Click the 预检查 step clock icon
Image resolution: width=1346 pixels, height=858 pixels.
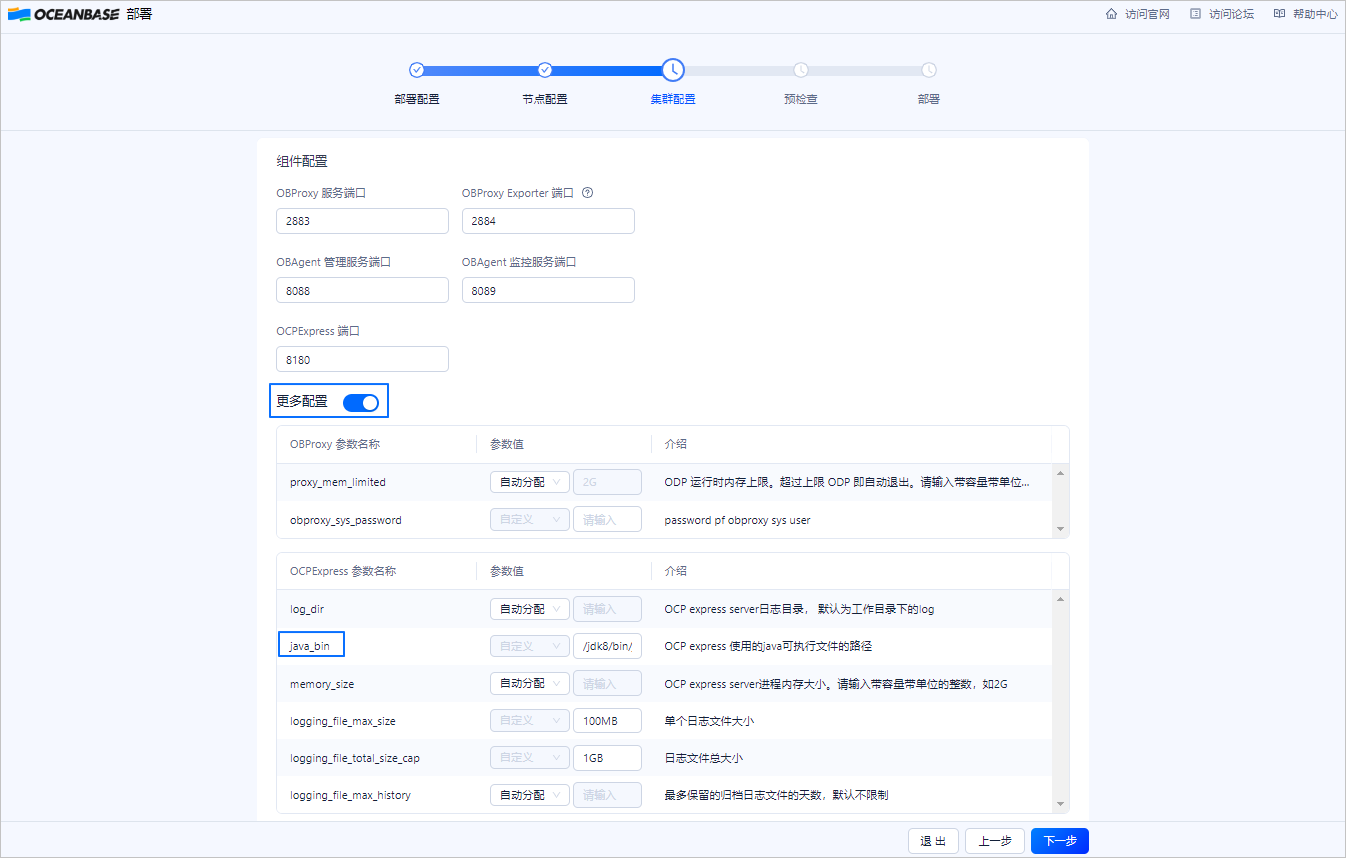[801, 70]
